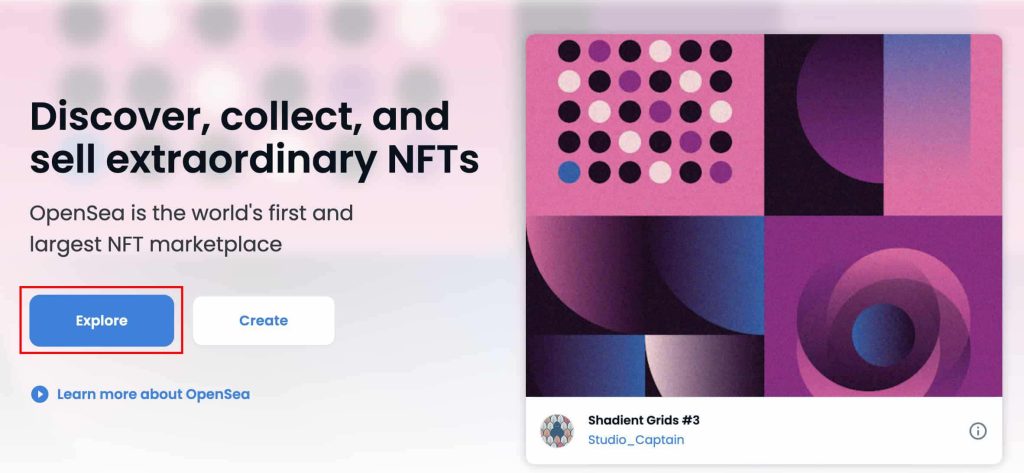Click the single blue dot in the dot grid
1024x473 pixels.
(x=568, y=172)
